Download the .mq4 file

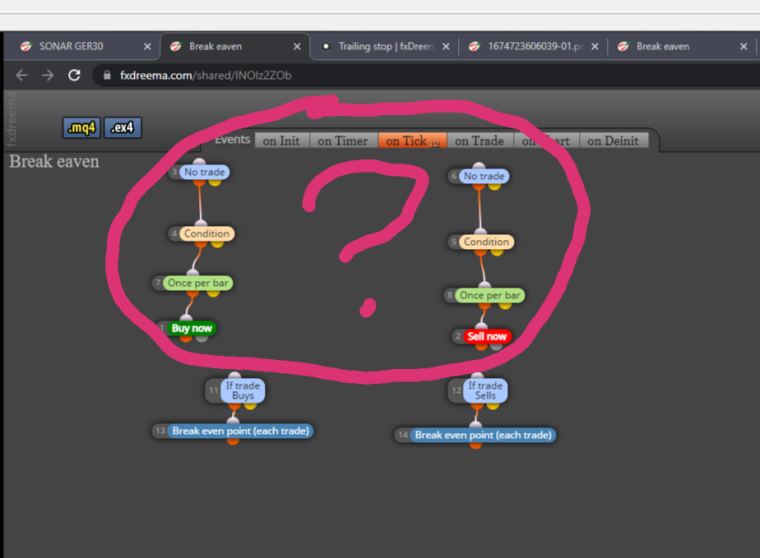coord(81,128)
